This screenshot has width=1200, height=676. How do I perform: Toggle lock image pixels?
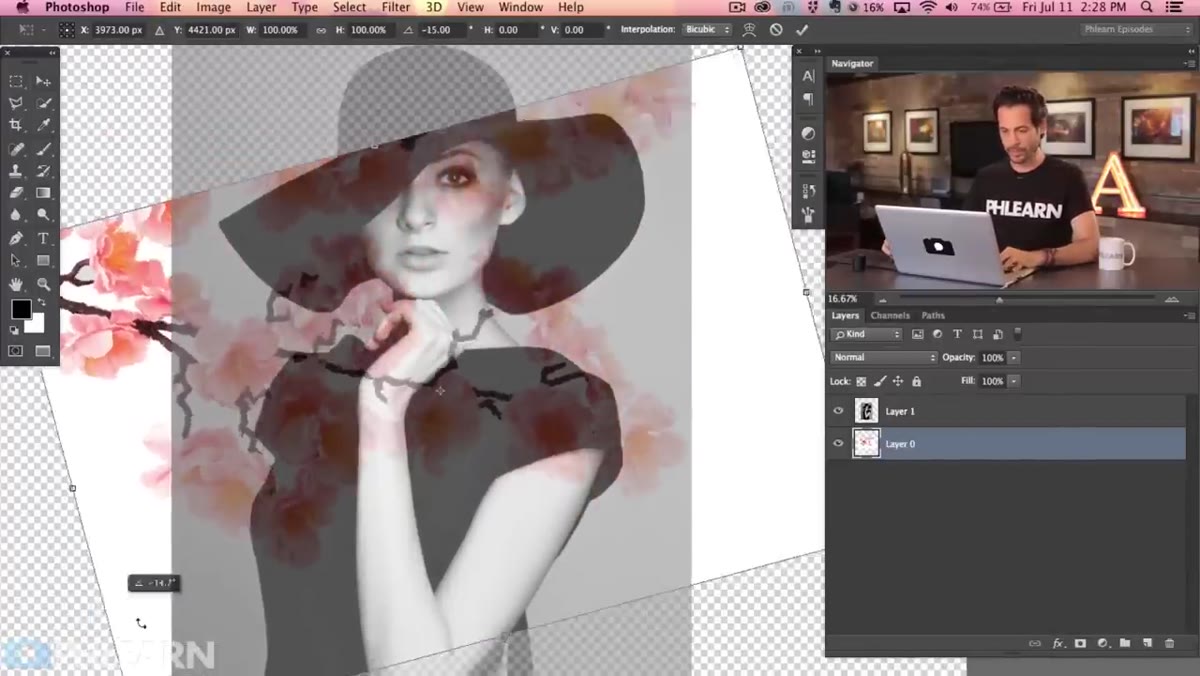(880, 381)
